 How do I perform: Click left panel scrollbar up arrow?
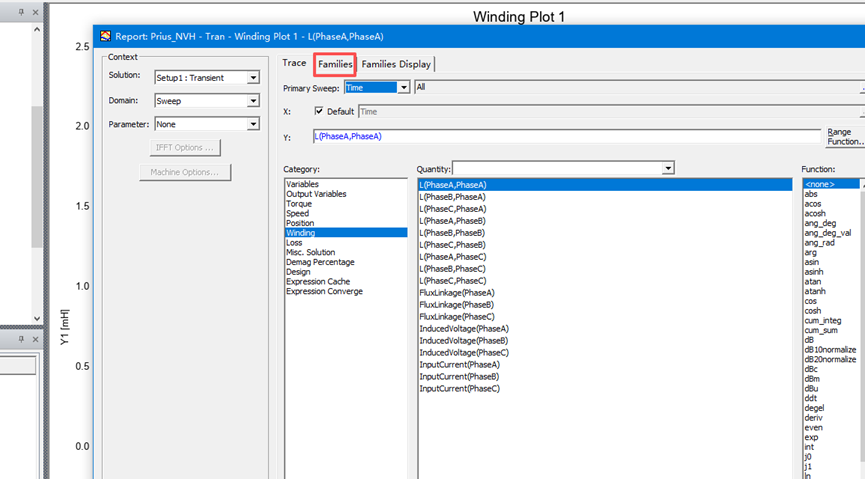(x=37, y=29)
